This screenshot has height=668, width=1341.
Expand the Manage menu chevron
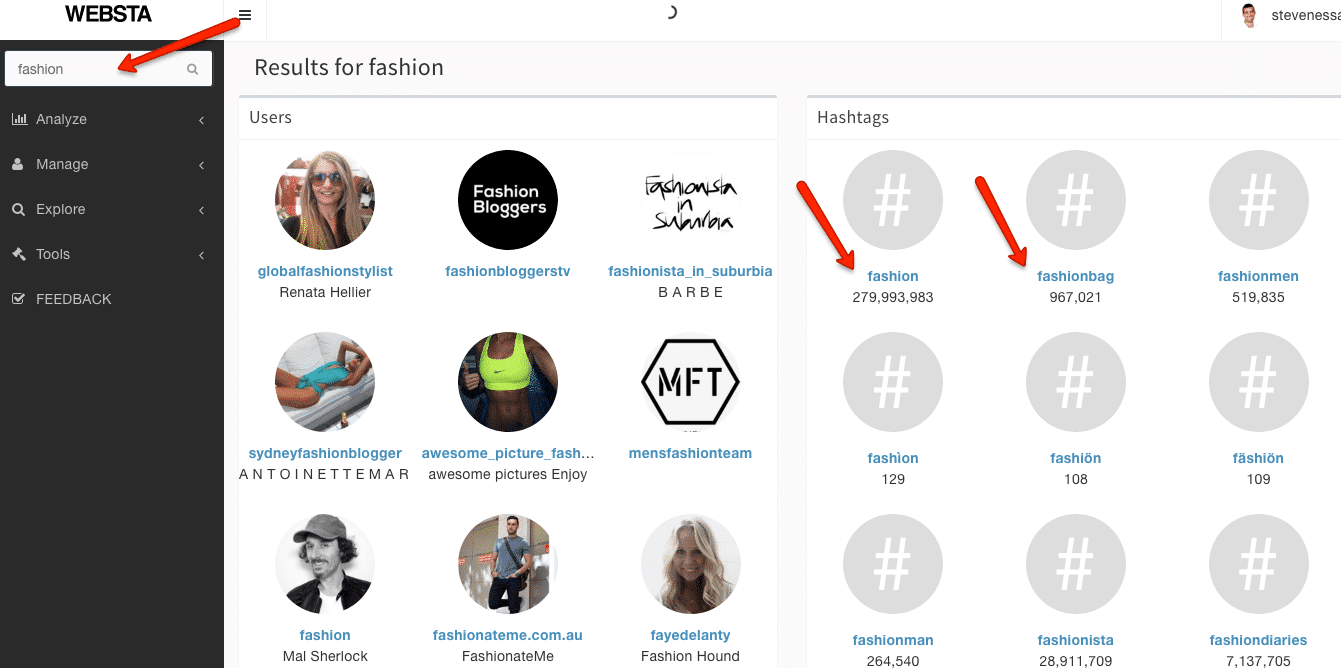[201, 165]
